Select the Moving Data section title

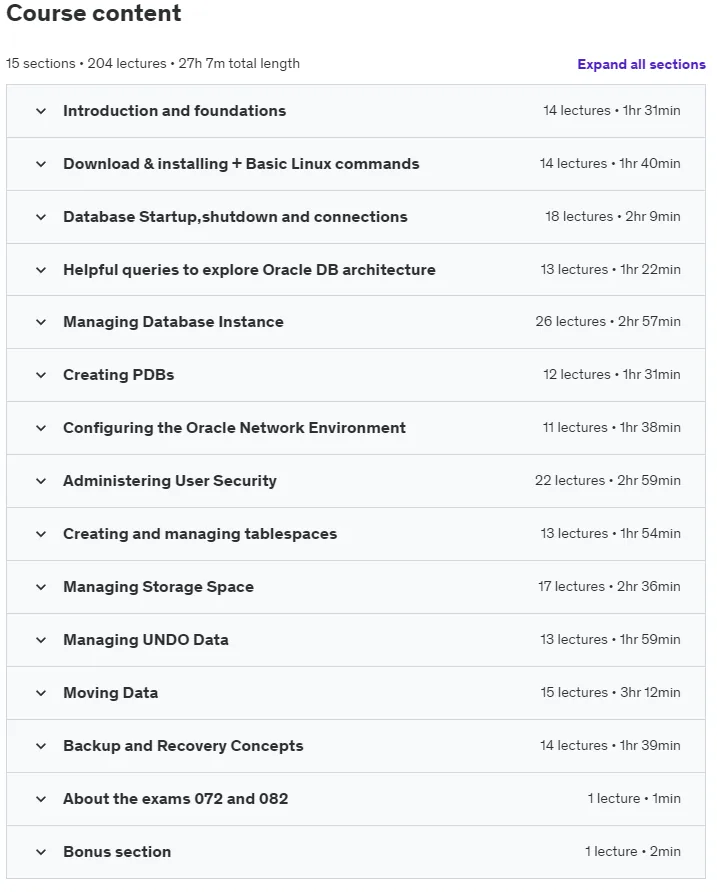click(110, 692)
